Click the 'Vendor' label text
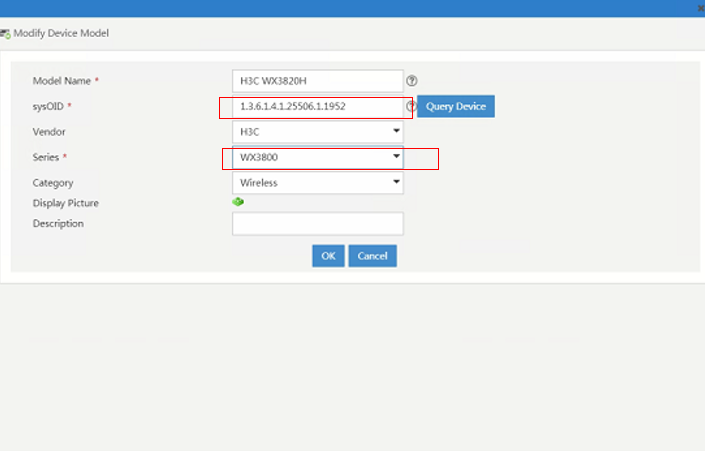 coord(49,132)
